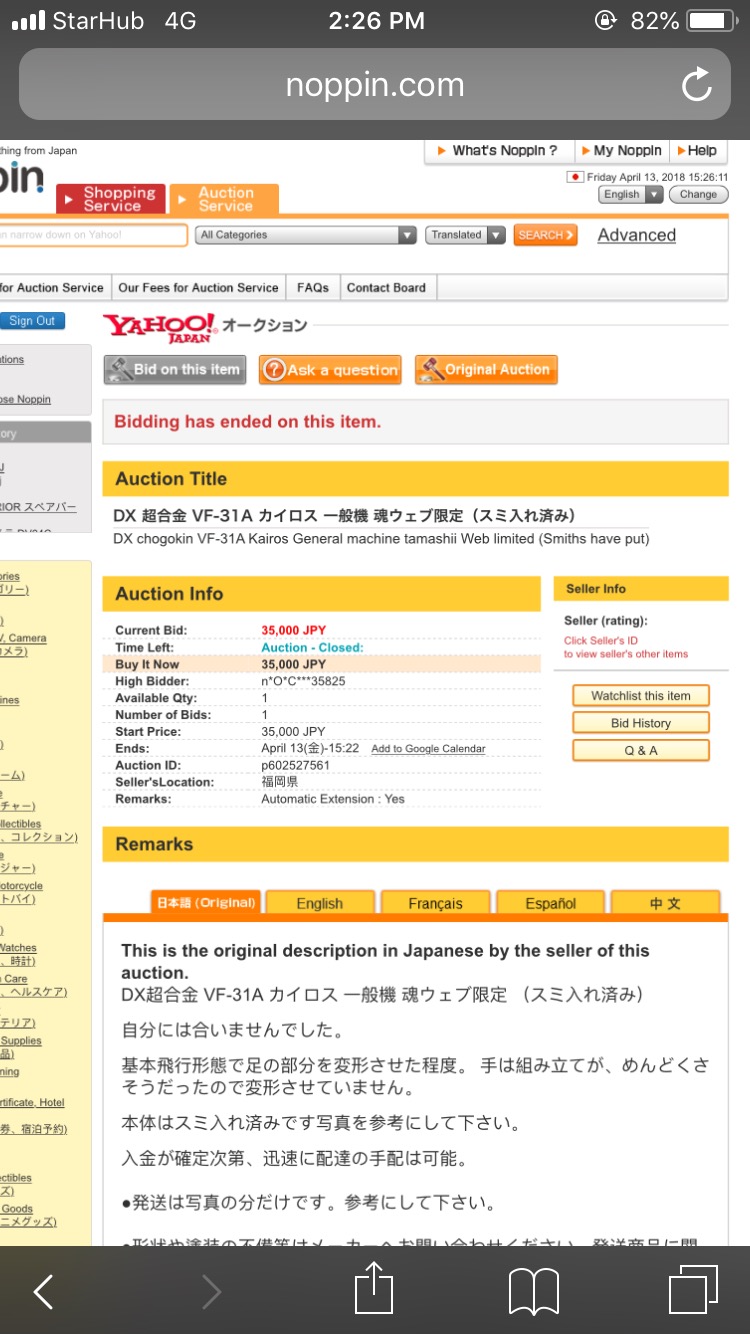750x1334 pixels.
Task: Click the Ask a question button
Action: click(x=330, y=369)
